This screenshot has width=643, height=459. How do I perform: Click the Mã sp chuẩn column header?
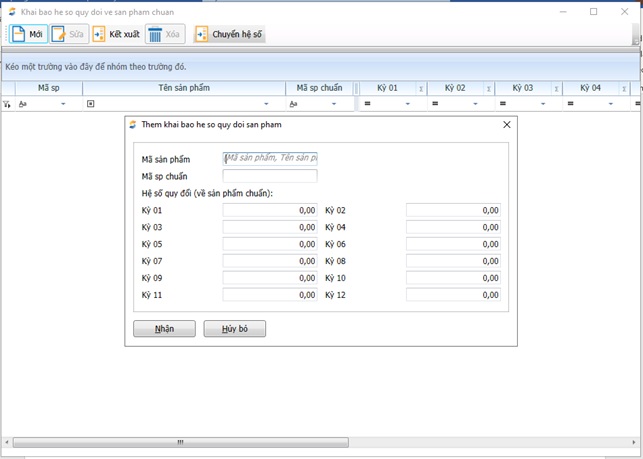point(319,88)
